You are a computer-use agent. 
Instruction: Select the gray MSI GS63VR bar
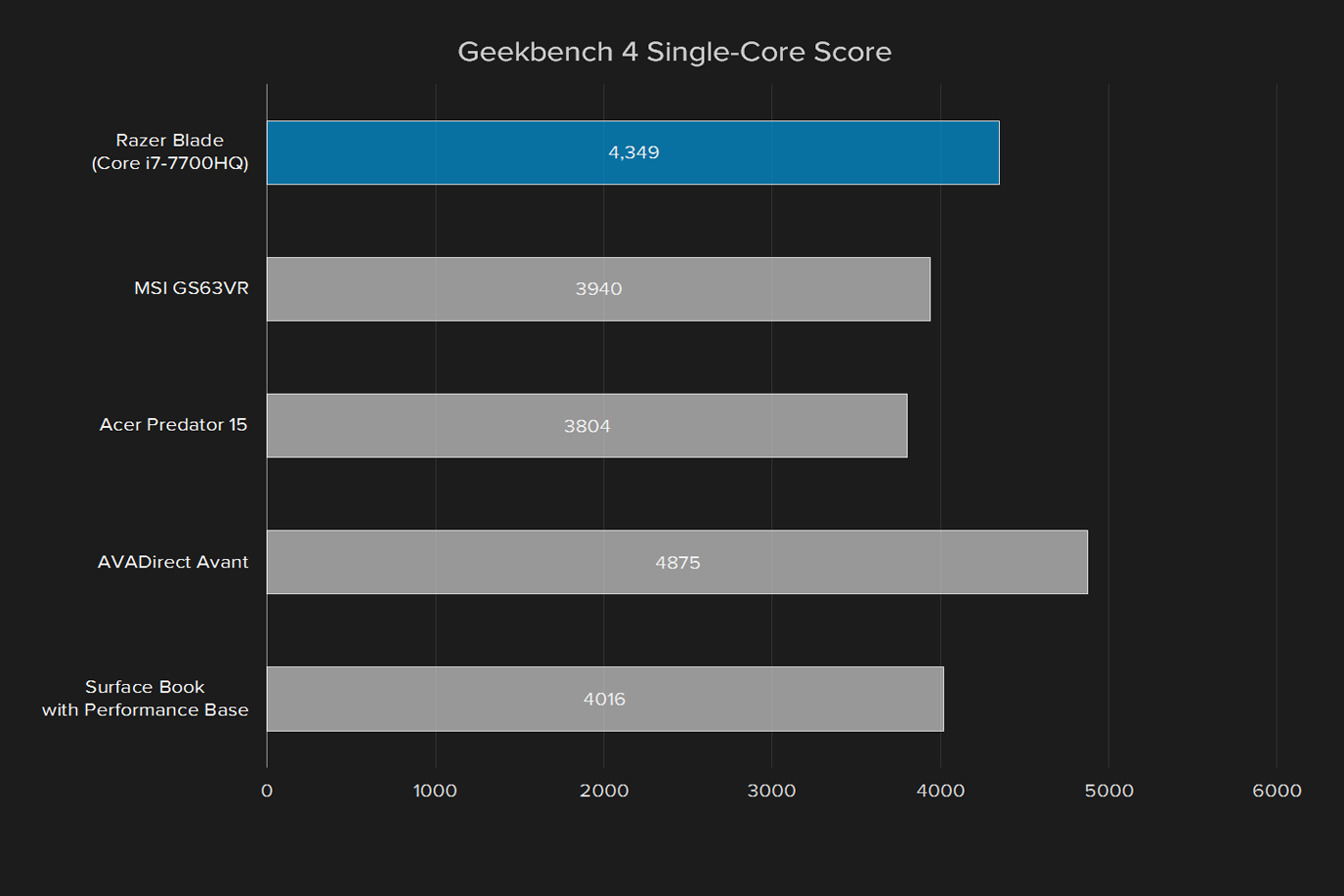tap(598, 289)
